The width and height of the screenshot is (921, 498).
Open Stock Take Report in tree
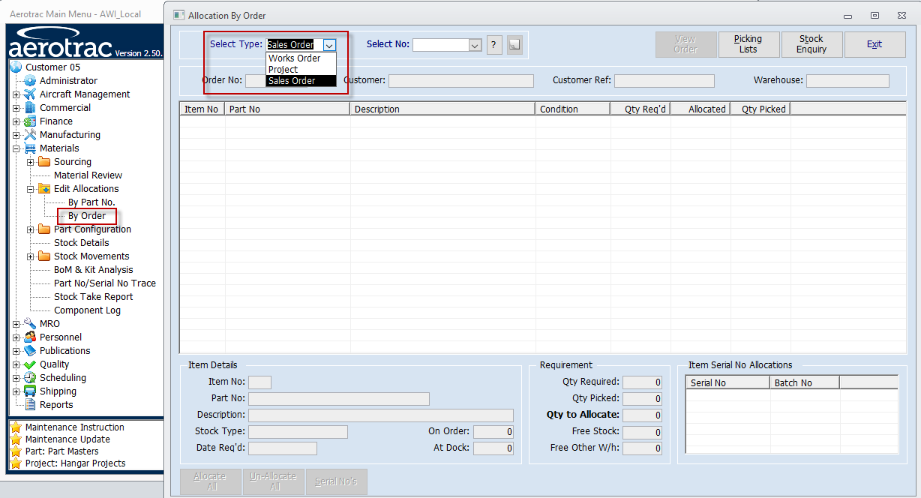click(x=93, y=297)
